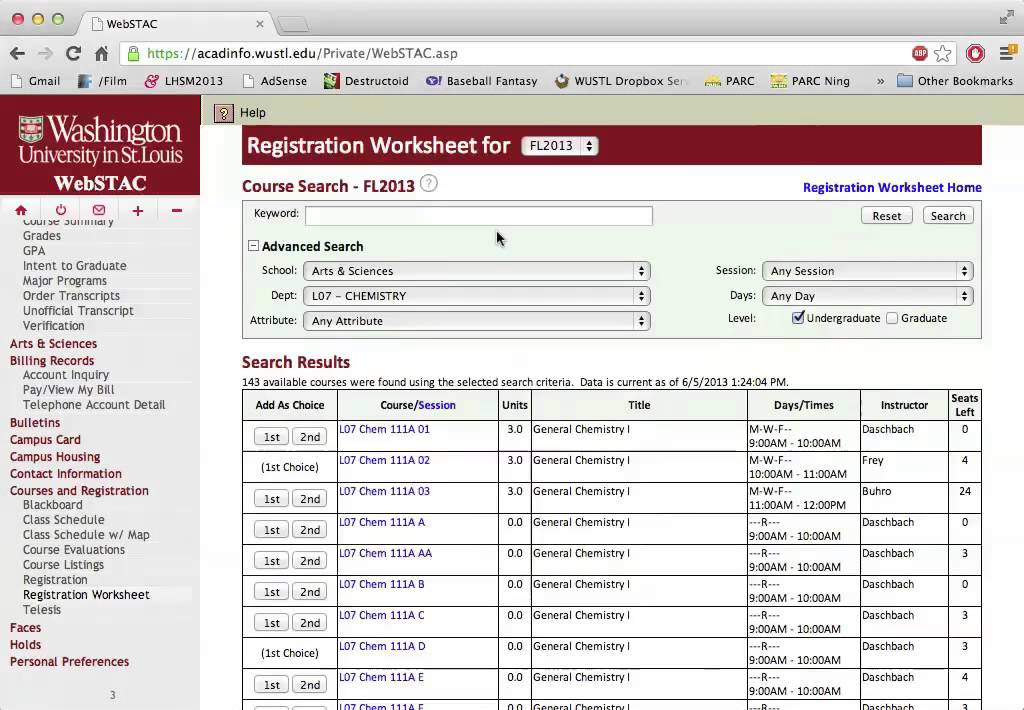Click the logout power icon in sidebar toolbar
The height and width of the screenshot is (710, 1024).
pyautogui.click(x=60, y=210)
